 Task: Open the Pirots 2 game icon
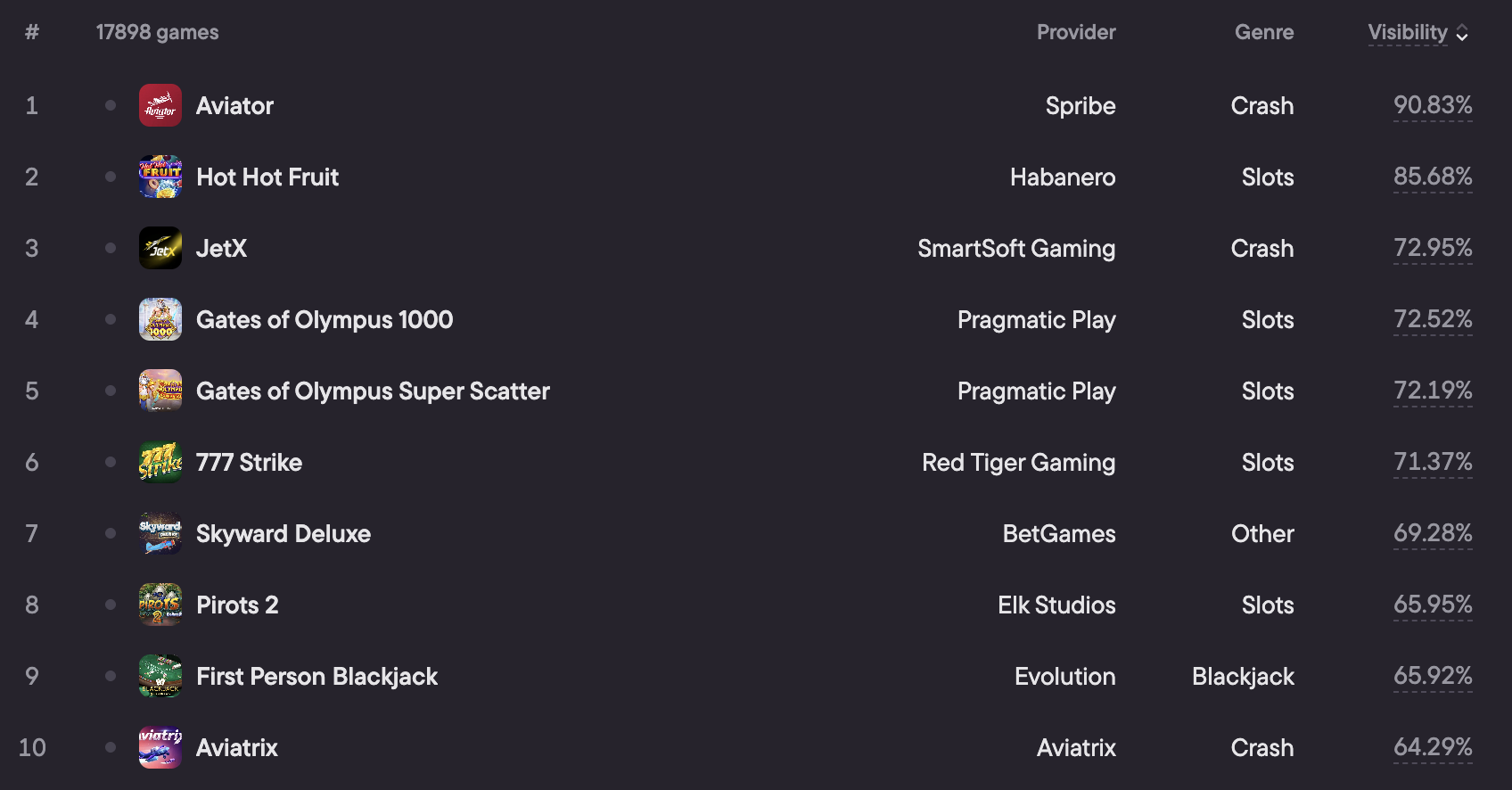(160, 605)
